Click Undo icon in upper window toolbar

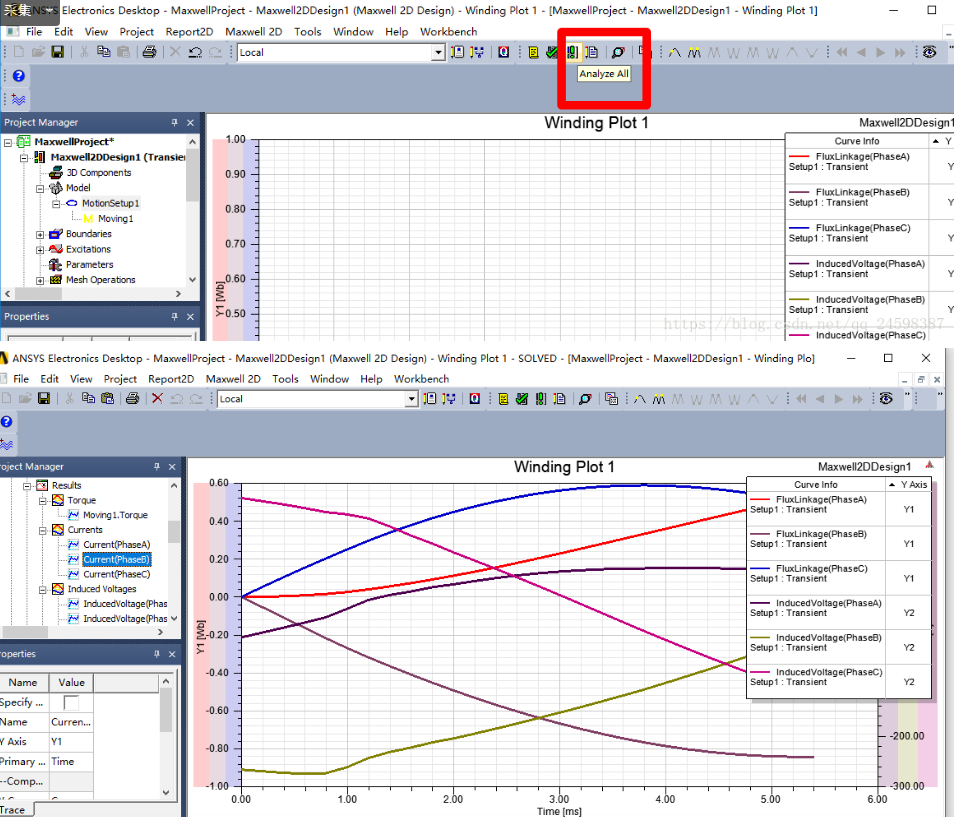pos(195,52)
